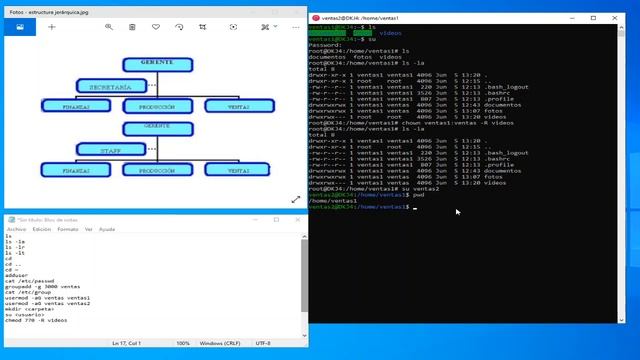
Task: Rotate the image using the rotate icon
Action: pyautogui.click(x=179, y=27)
